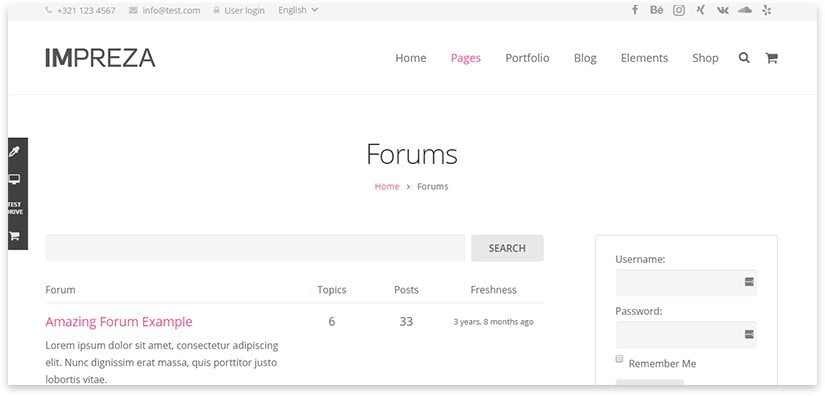Open the Elements menu item
This screenshot has height=396, width=825.
(x=645, y=58)
